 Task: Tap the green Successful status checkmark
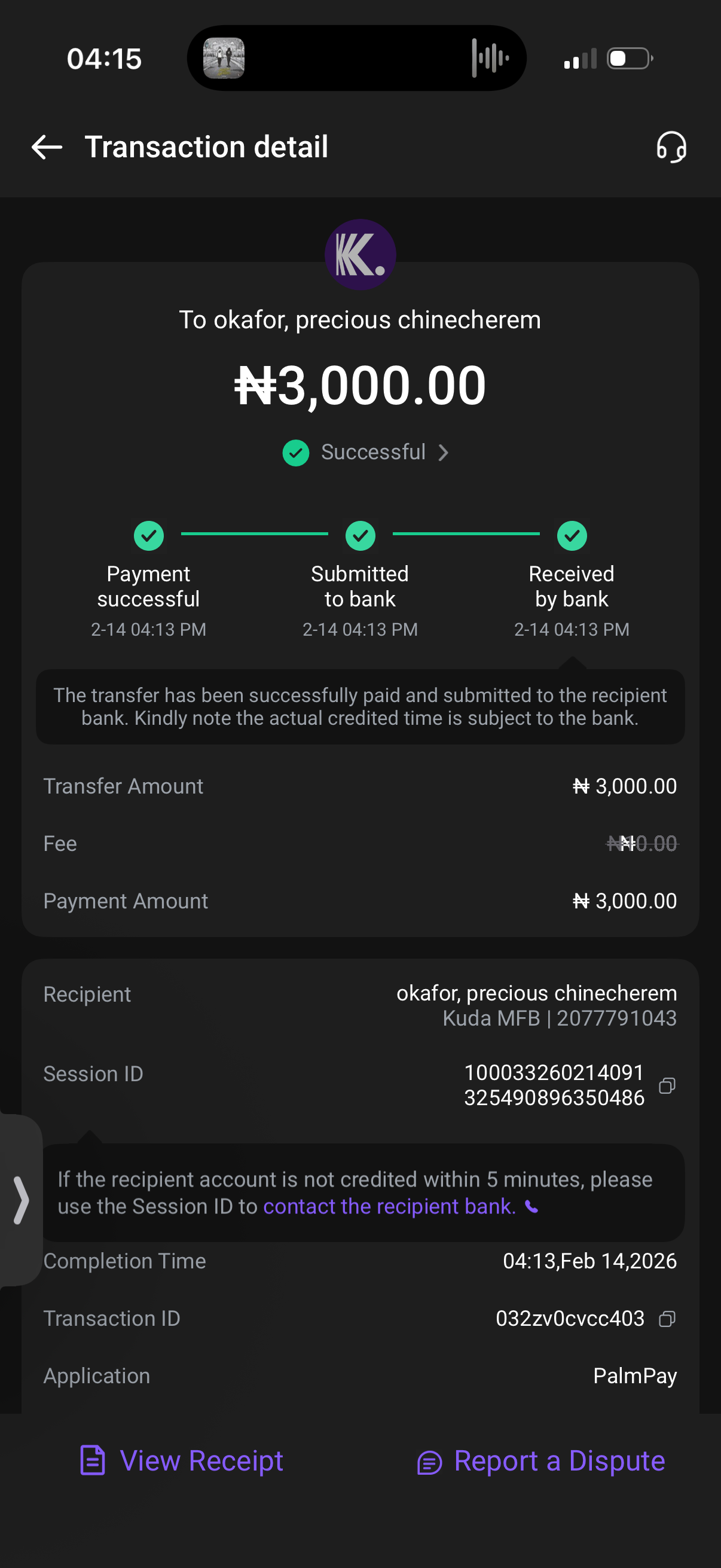[296, 453]
